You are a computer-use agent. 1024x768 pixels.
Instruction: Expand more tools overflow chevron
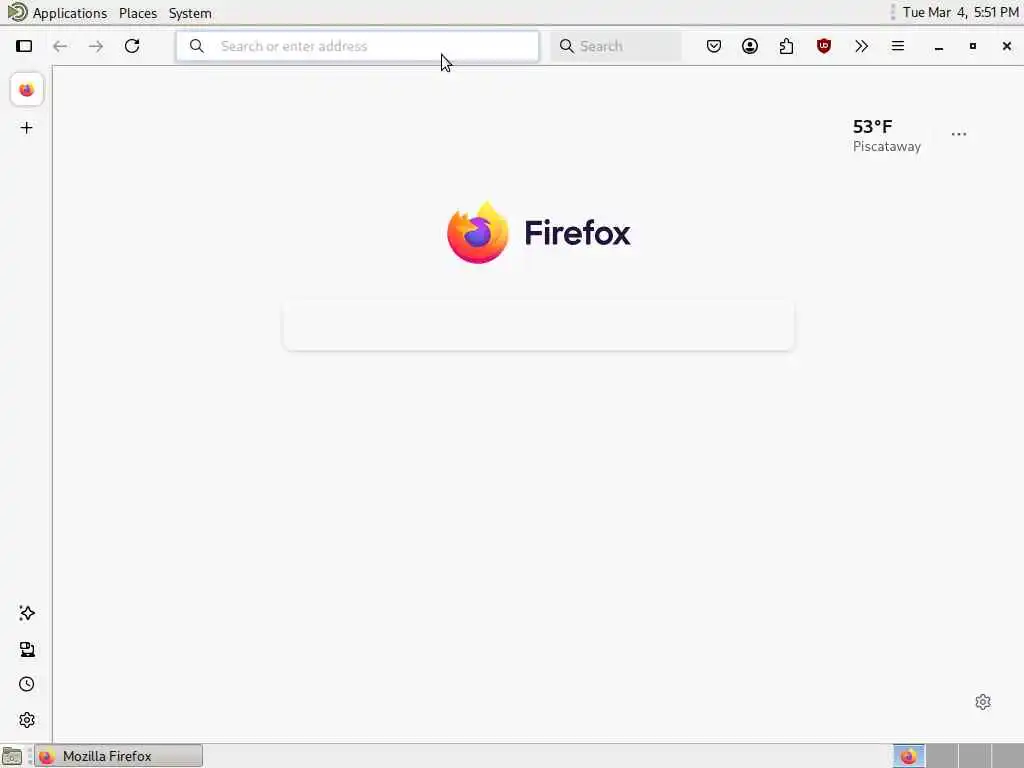pyautogui.click(x=861, y=46)
